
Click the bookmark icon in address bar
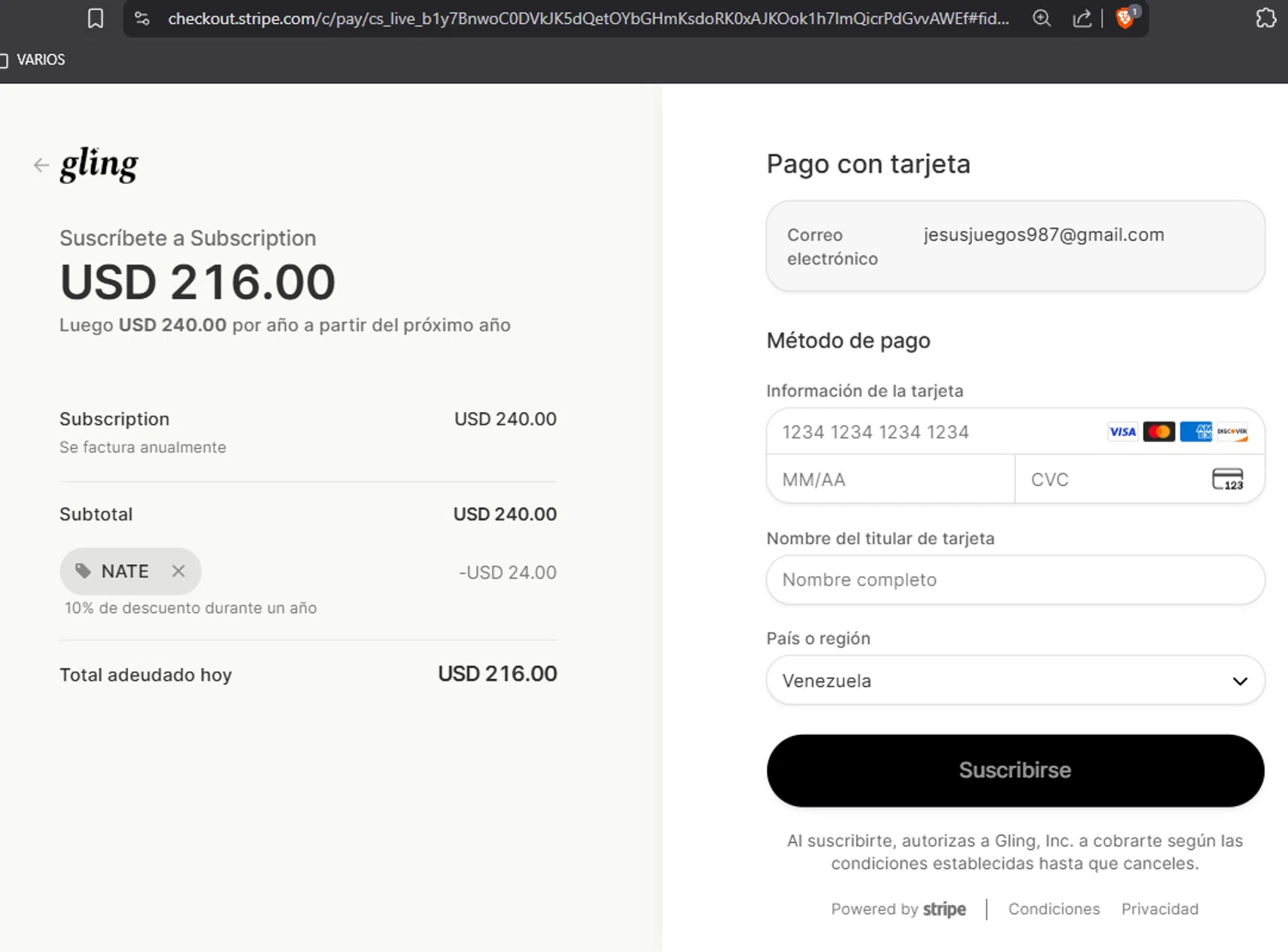click(x=95, y=18)
